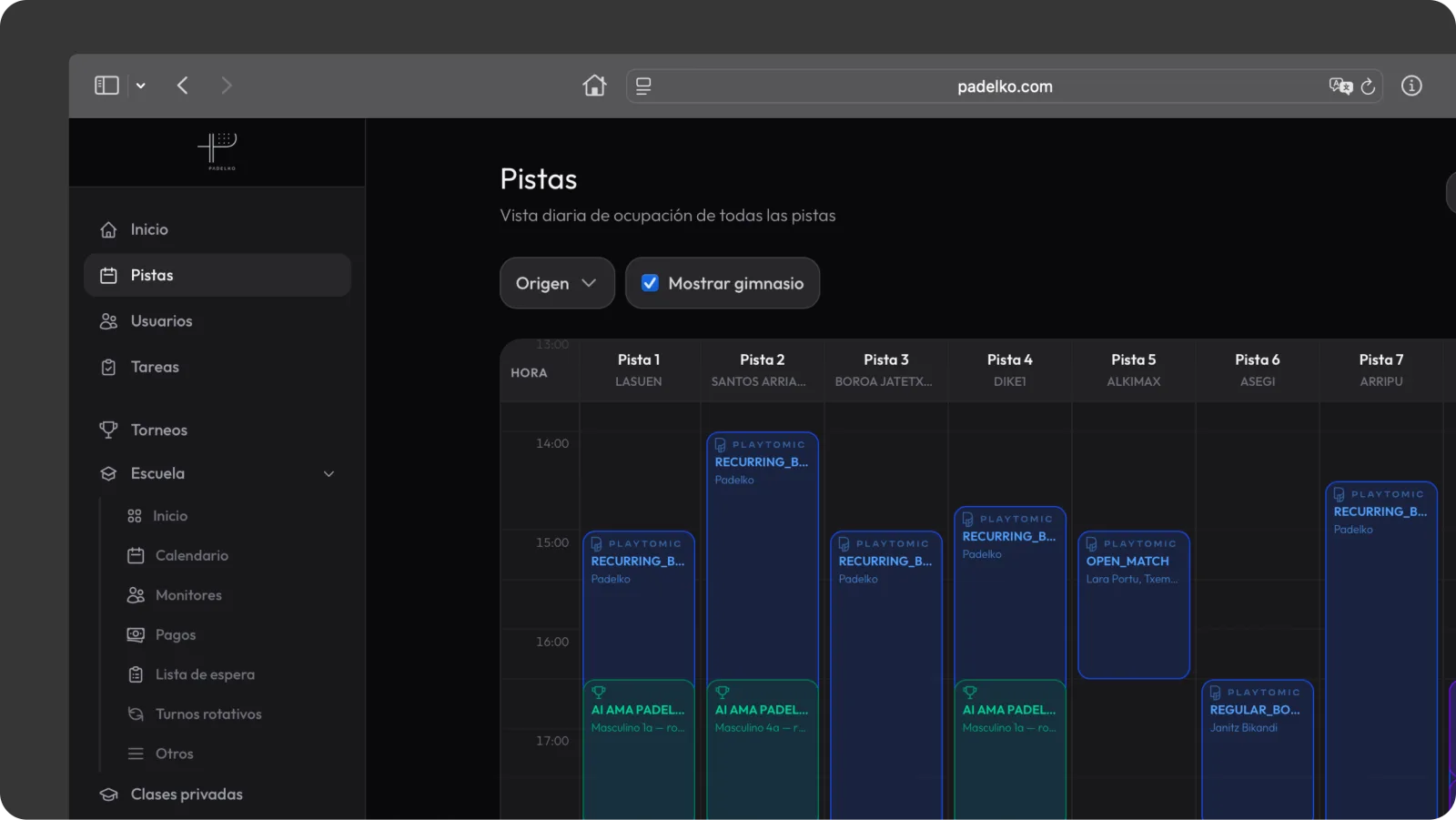The width and height of the screenshot is (1456, 820).
Task: Toggle the browser sidebar panel icon
Action: pos(106,86)
